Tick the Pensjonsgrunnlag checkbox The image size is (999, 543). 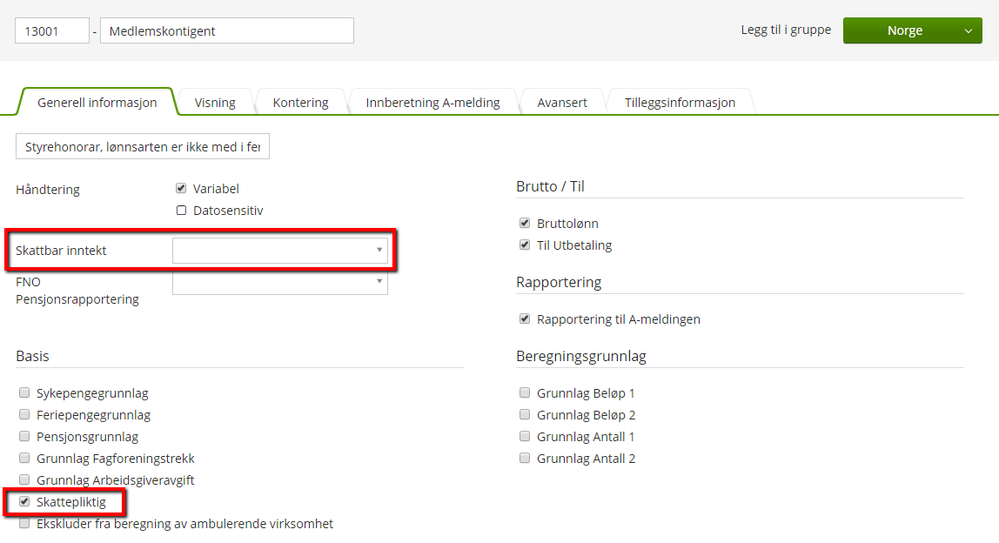(24, 436)
